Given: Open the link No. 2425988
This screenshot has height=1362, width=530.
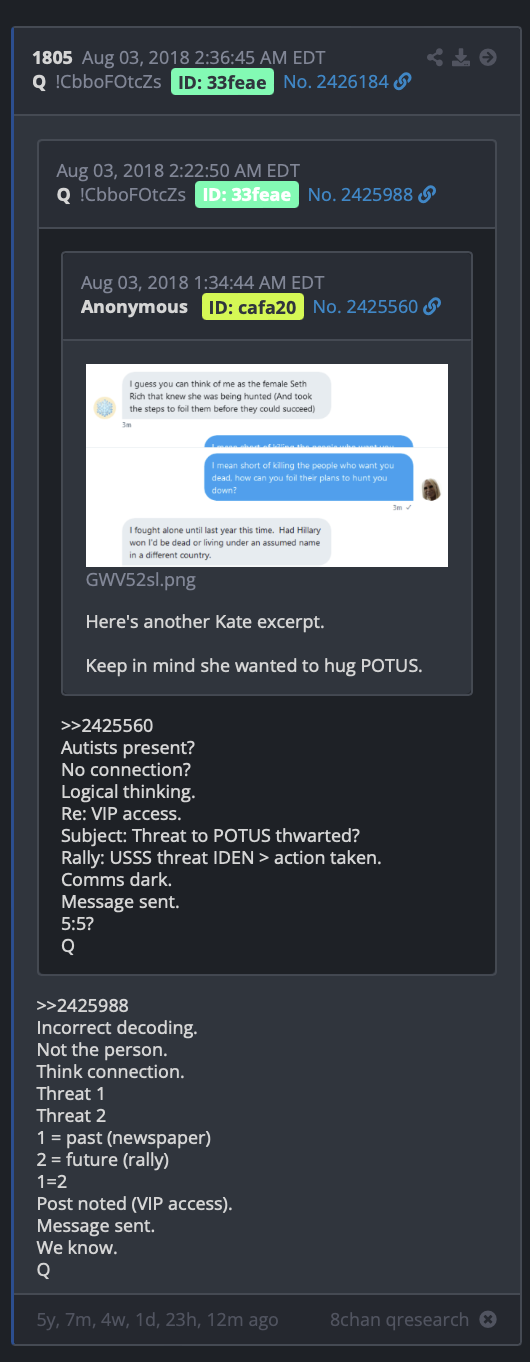Looking at the screenshot, I should [360, 195].
